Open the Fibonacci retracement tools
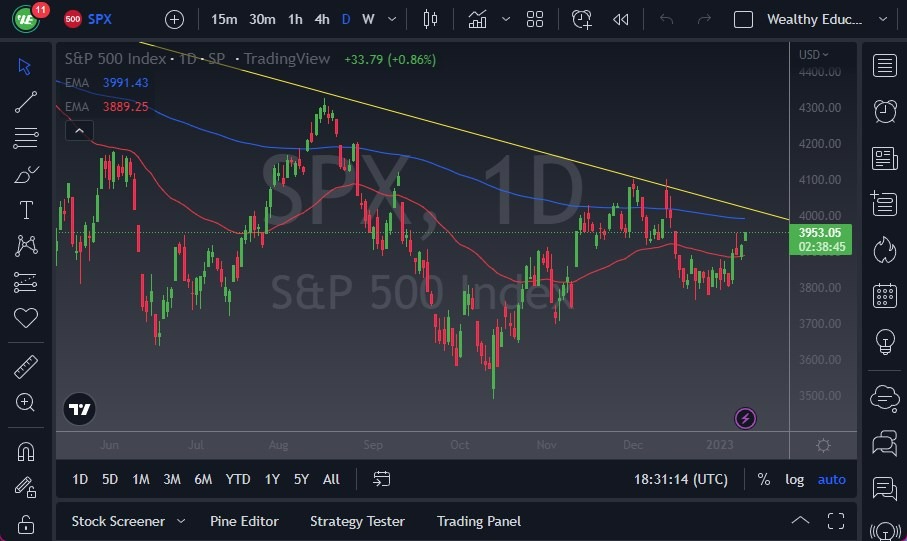The height and width of the screenshot is (541, 907). click(25, 138)
